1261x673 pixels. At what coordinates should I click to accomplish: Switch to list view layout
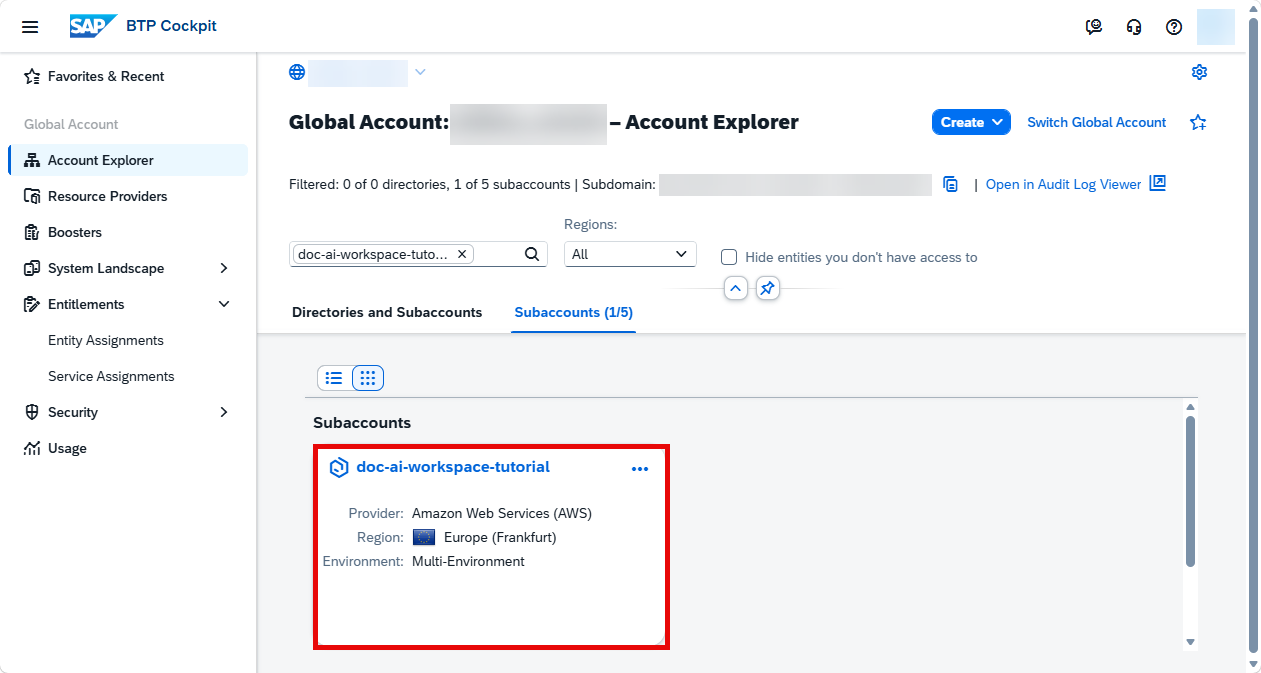pos(334,378)
